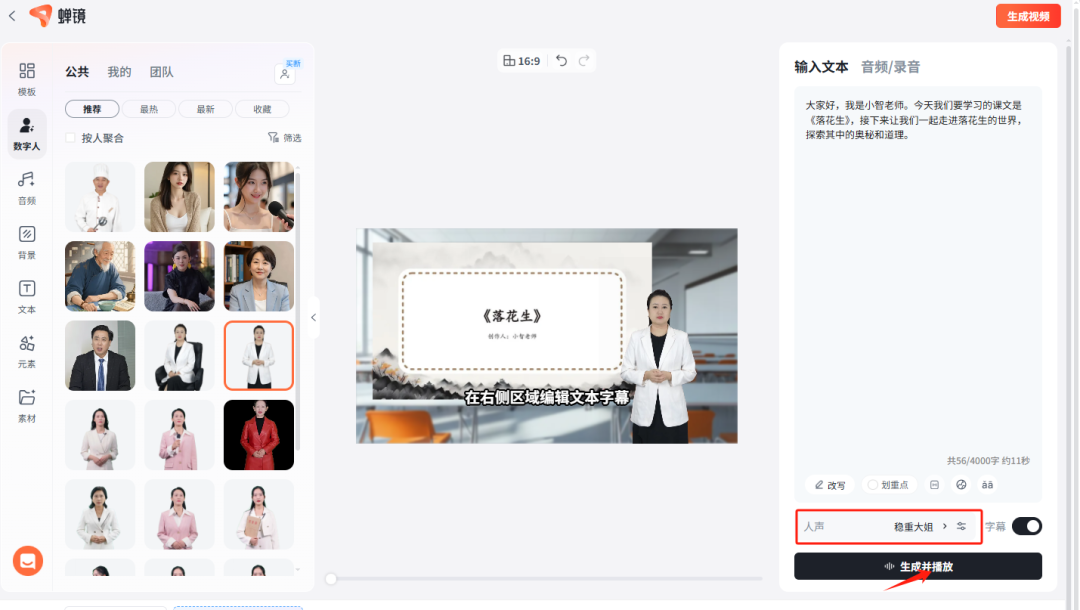Select the 数字人 panel in left sidebar
This screenshot has width=1080, height=610.
click(27, 133)
